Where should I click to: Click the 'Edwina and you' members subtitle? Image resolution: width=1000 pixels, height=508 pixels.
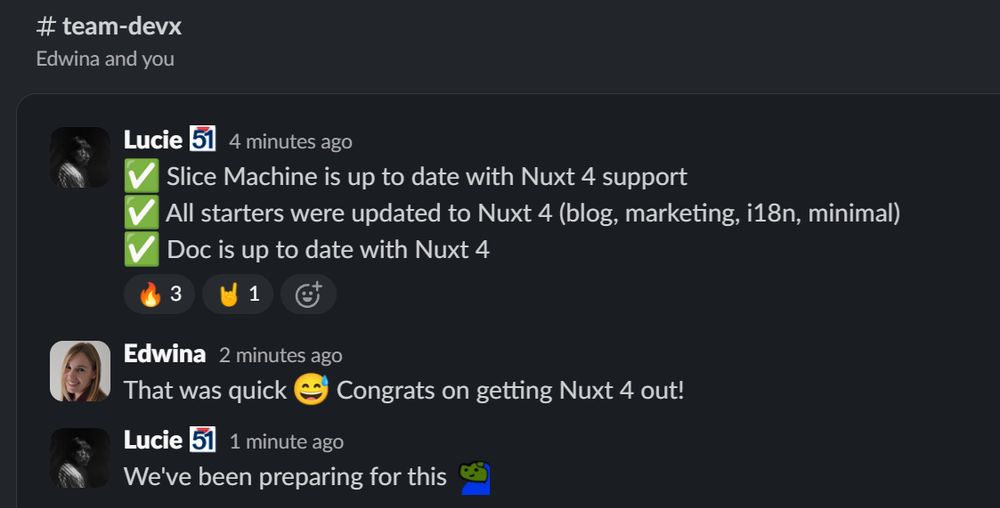(x=105, y=59)
